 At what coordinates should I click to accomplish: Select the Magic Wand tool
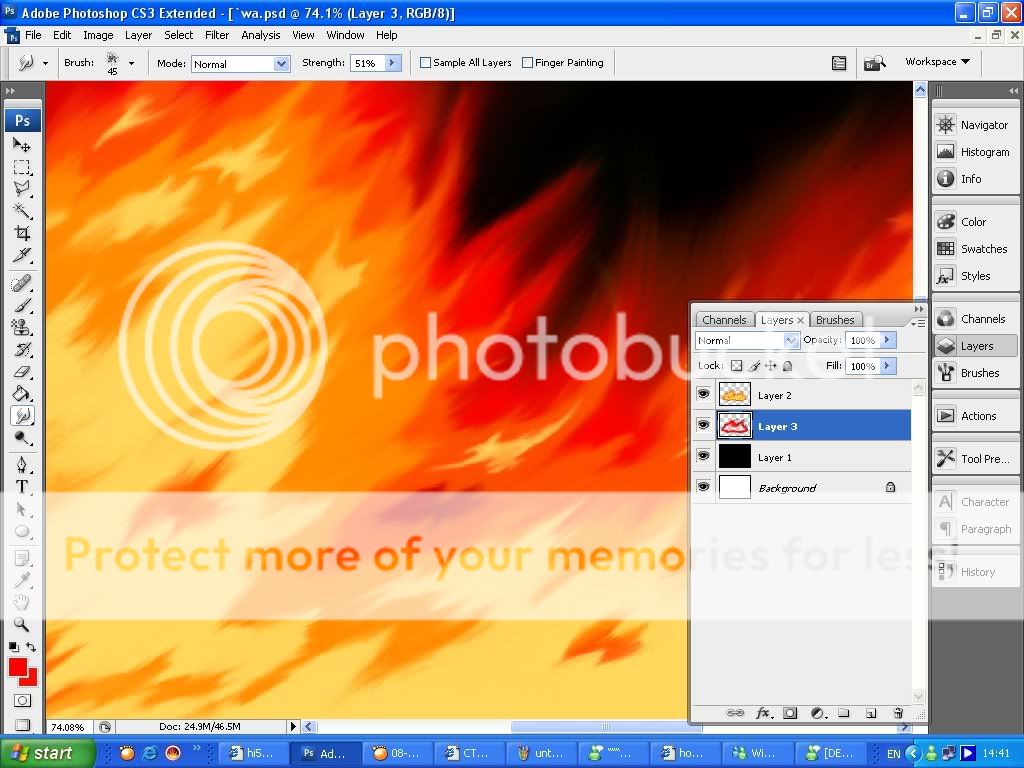(22, 211)
